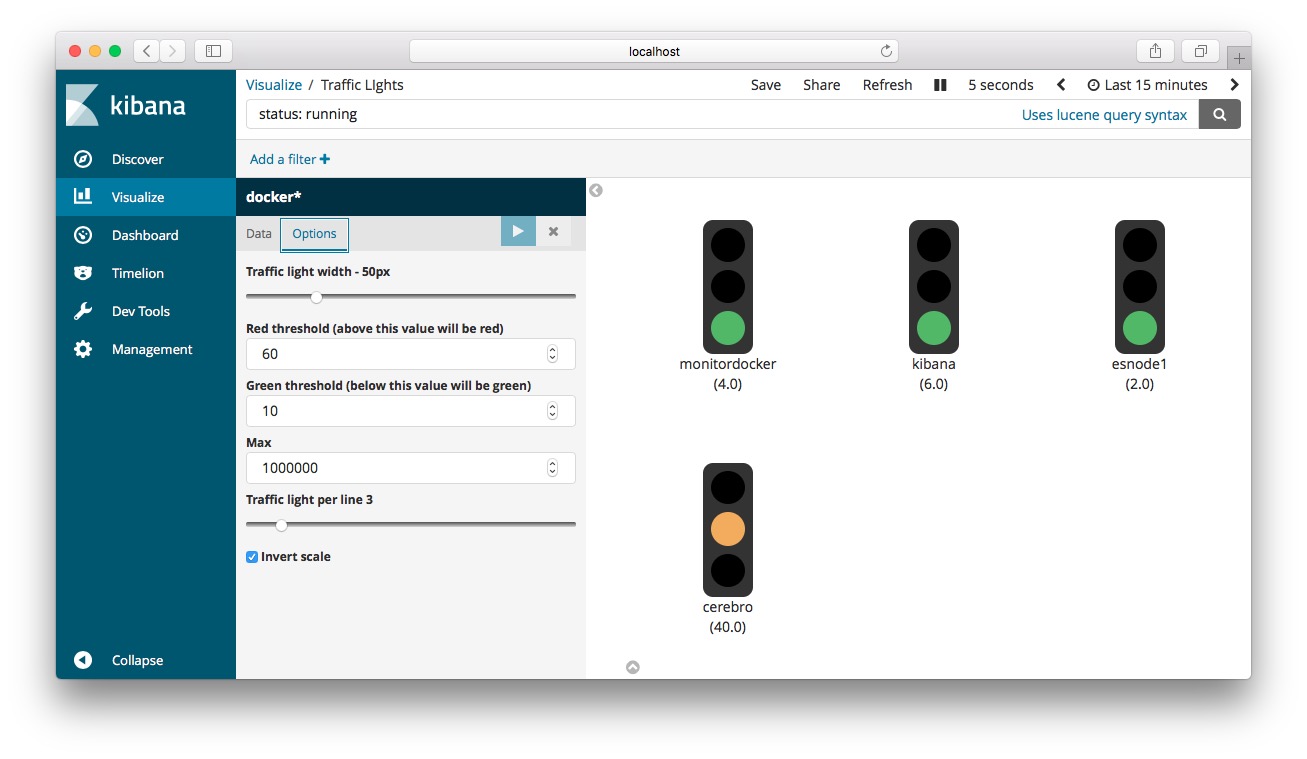Viewport: 1307px width, 759px height.
Task: Move time range forward with right chevron
Action: tap(1235, 85)
